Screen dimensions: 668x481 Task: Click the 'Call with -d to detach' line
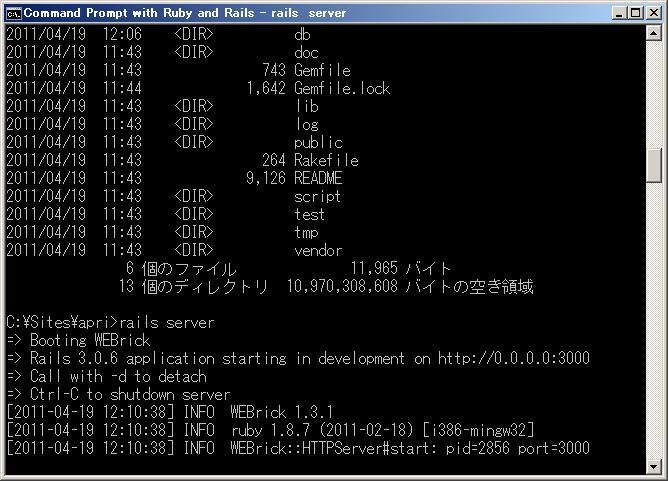click(118, 377)
